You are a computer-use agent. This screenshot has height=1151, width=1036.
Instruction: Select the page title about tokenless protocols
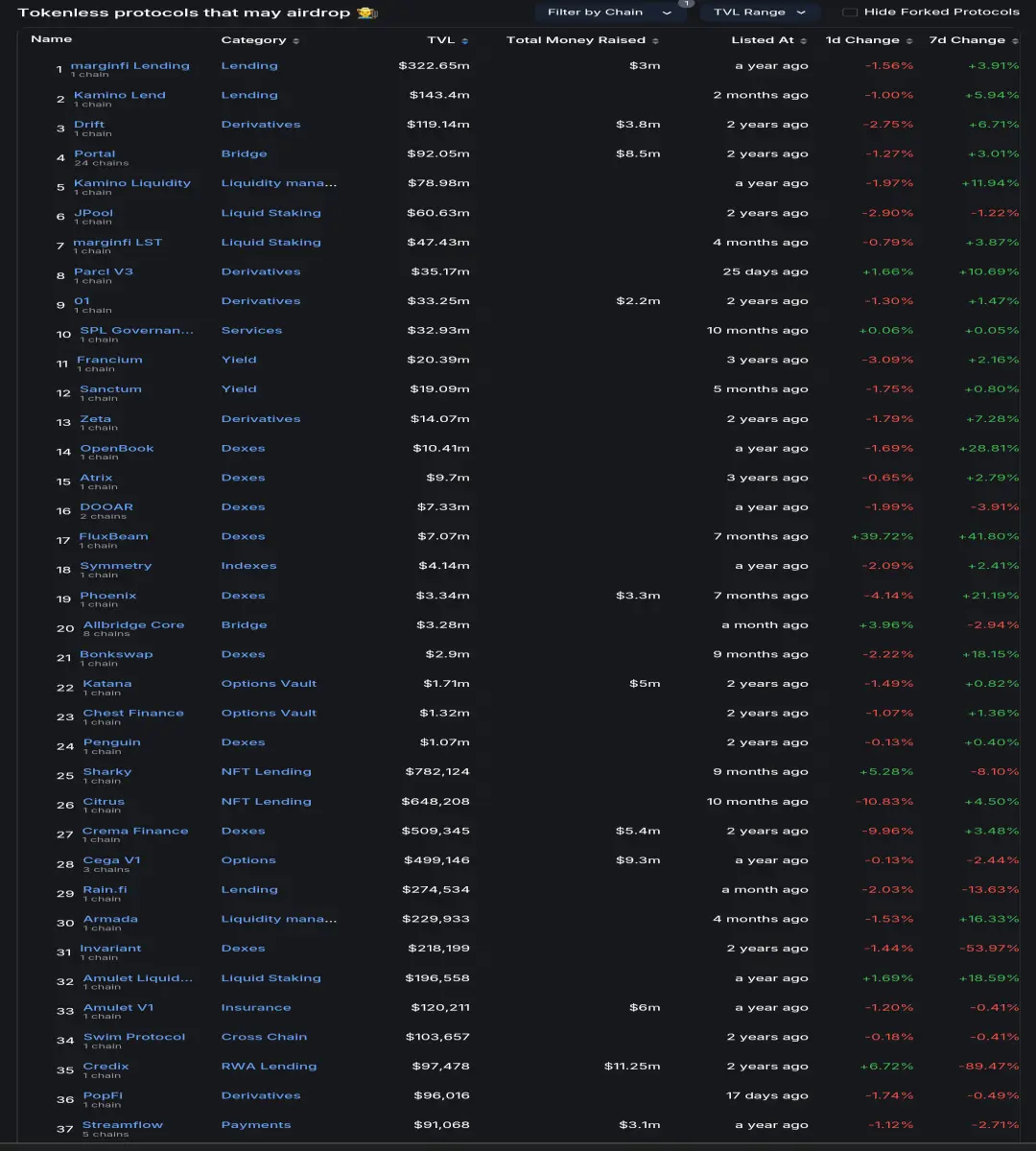(198, 12)
